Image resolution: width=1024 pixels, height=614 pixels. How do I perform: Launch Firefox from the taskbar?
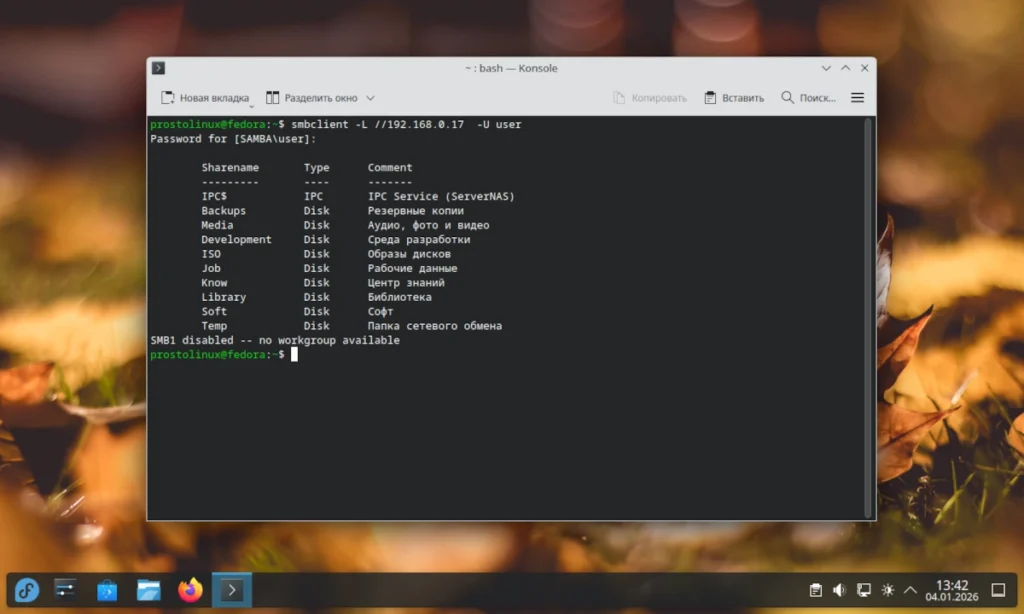pyautogui.click(x=190, y=590)
